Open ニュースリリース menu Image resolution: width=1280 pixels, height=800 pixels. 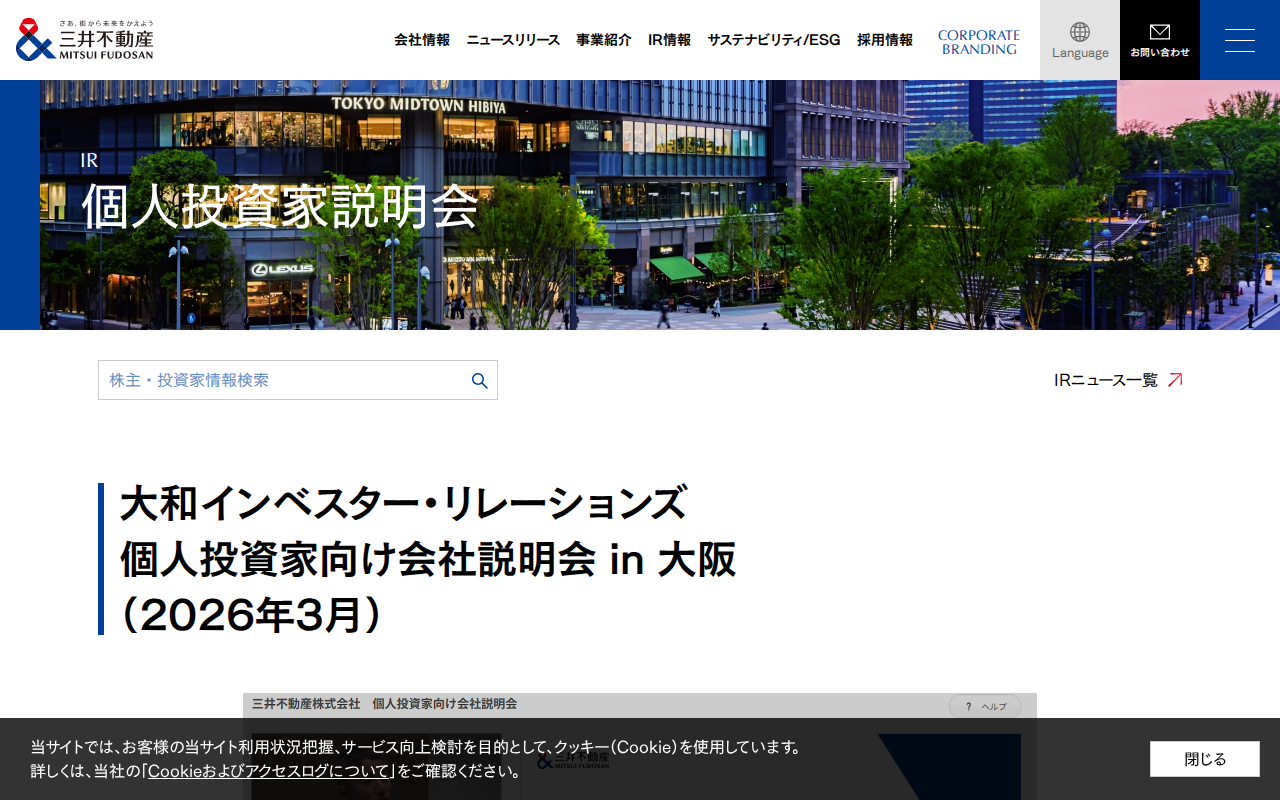pos(513,40)
